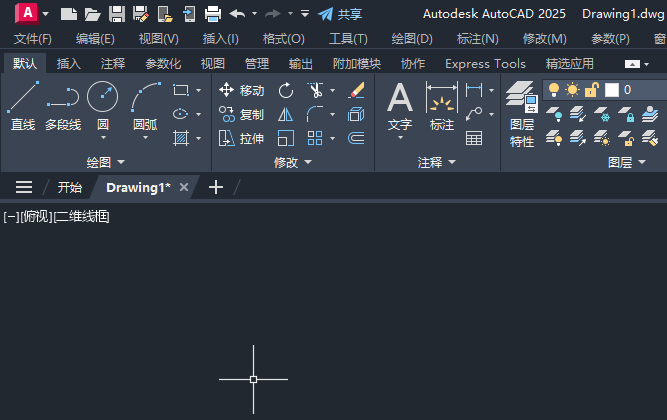This screenshot has width=667, height=420.
Task: Toggle layer 0 freeze sun icon
Action: (x=572, y=90)
